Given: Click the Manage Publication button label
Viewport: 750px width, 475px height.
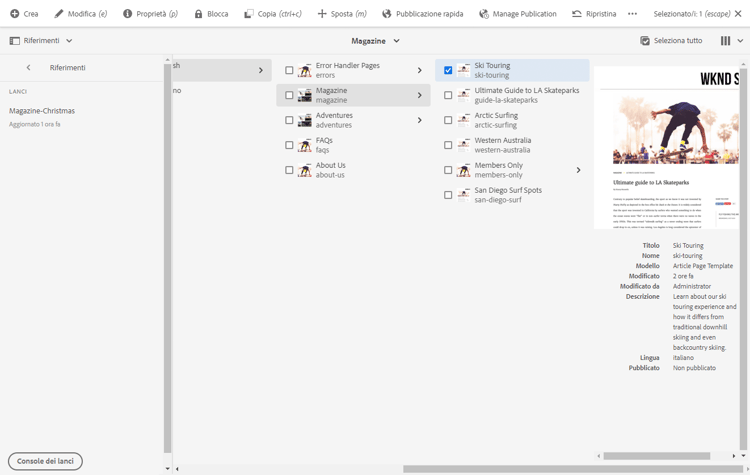Looking at the screenshot, I should point(524,14).
